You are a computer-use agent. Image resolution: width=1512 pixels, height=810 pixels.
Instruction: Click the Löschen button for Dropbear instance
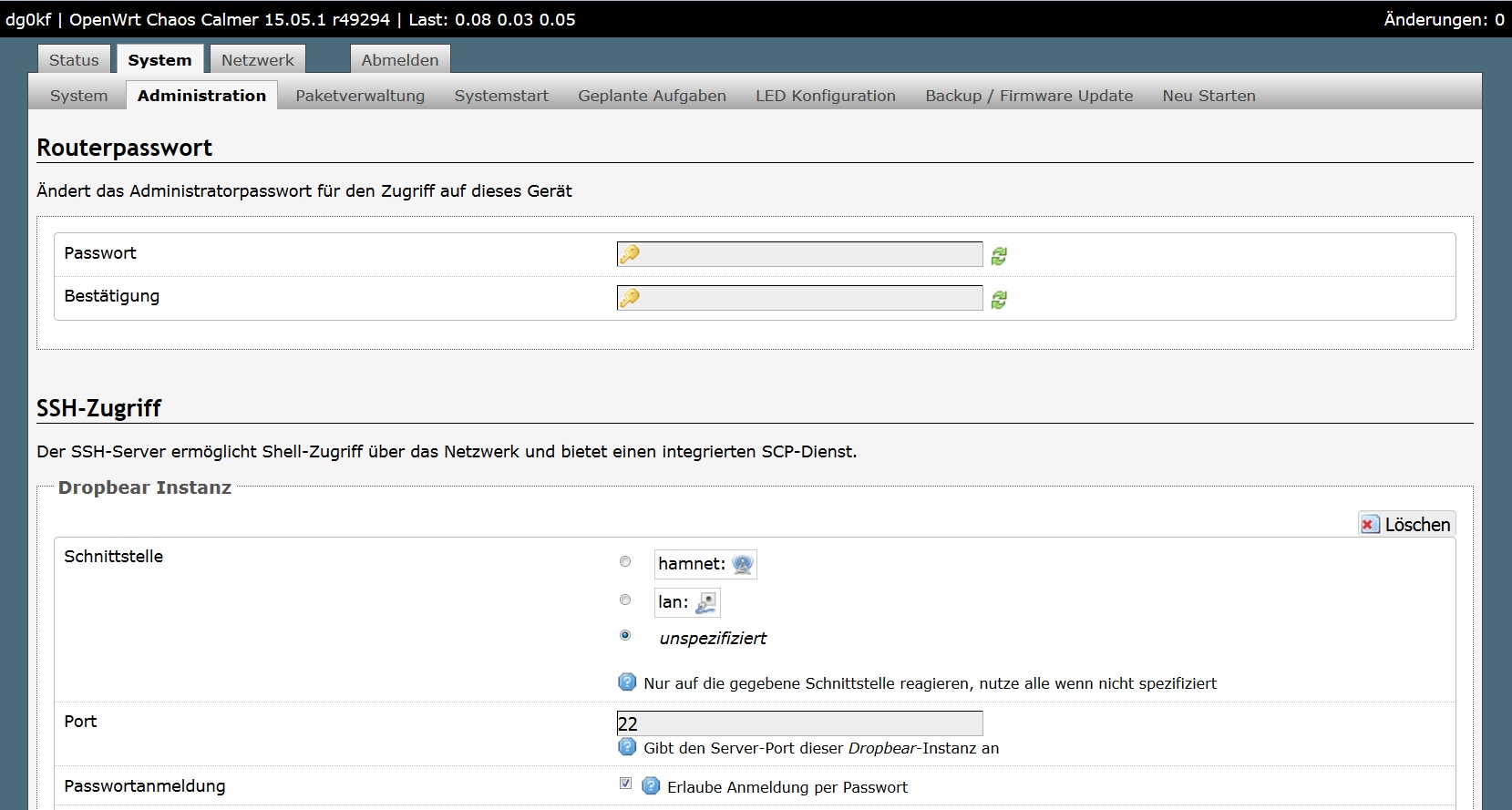[x=1406, y=524]
